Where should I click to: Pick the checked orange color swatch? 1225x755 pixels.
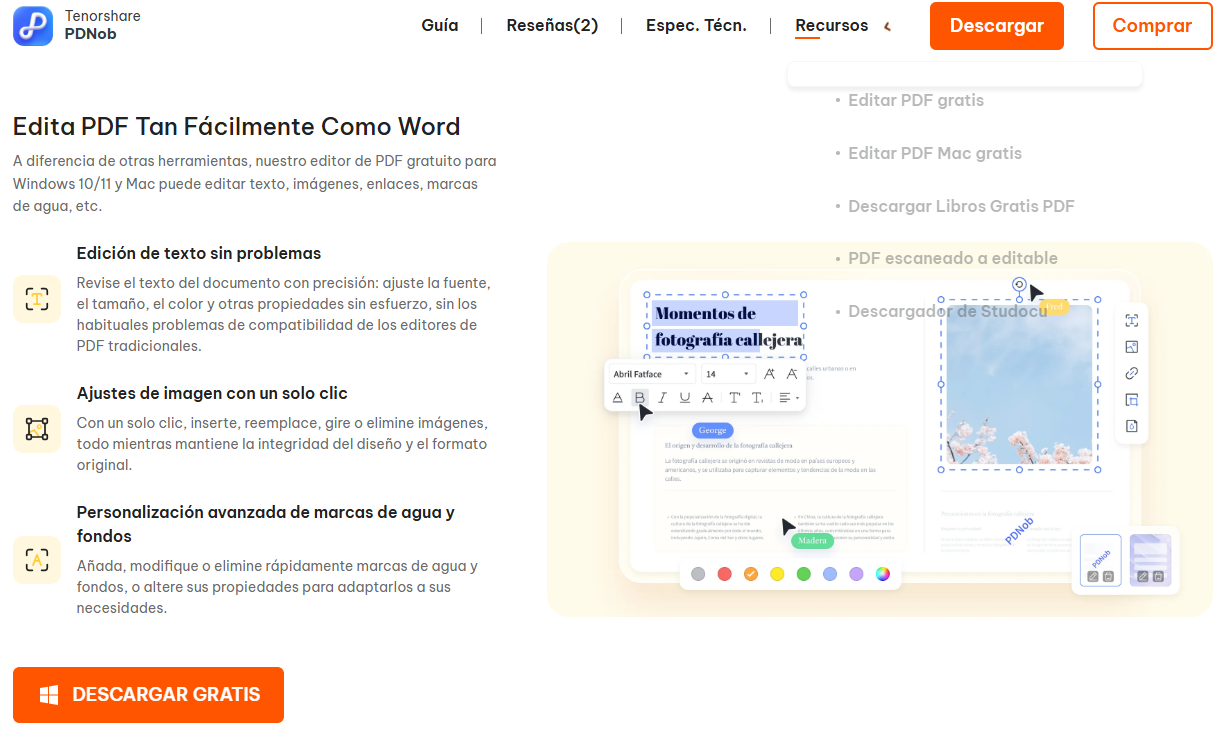click(751, 574)
